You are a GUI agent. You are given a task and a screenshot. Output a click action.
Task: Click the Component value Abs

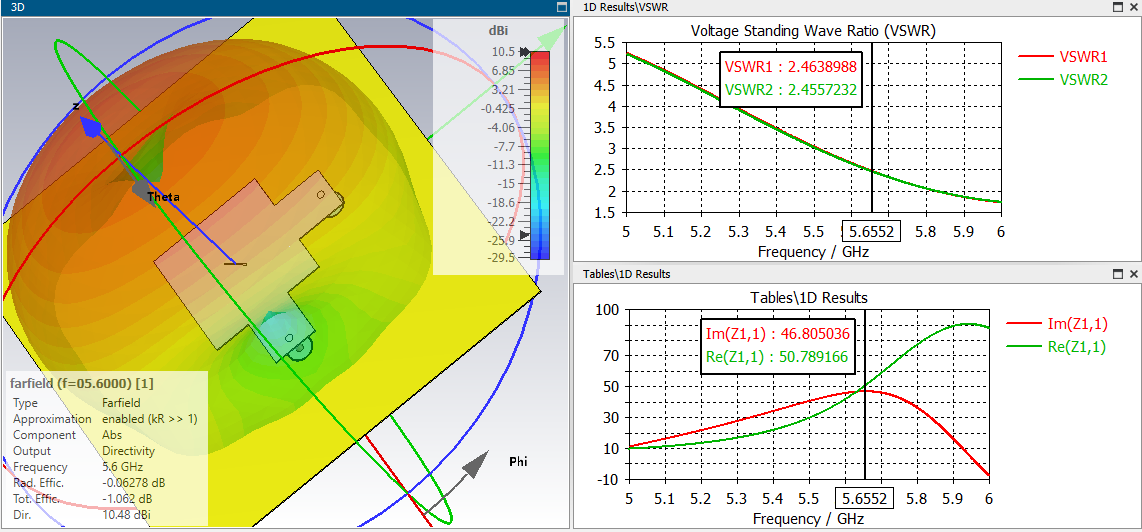(x=111, y=434)
